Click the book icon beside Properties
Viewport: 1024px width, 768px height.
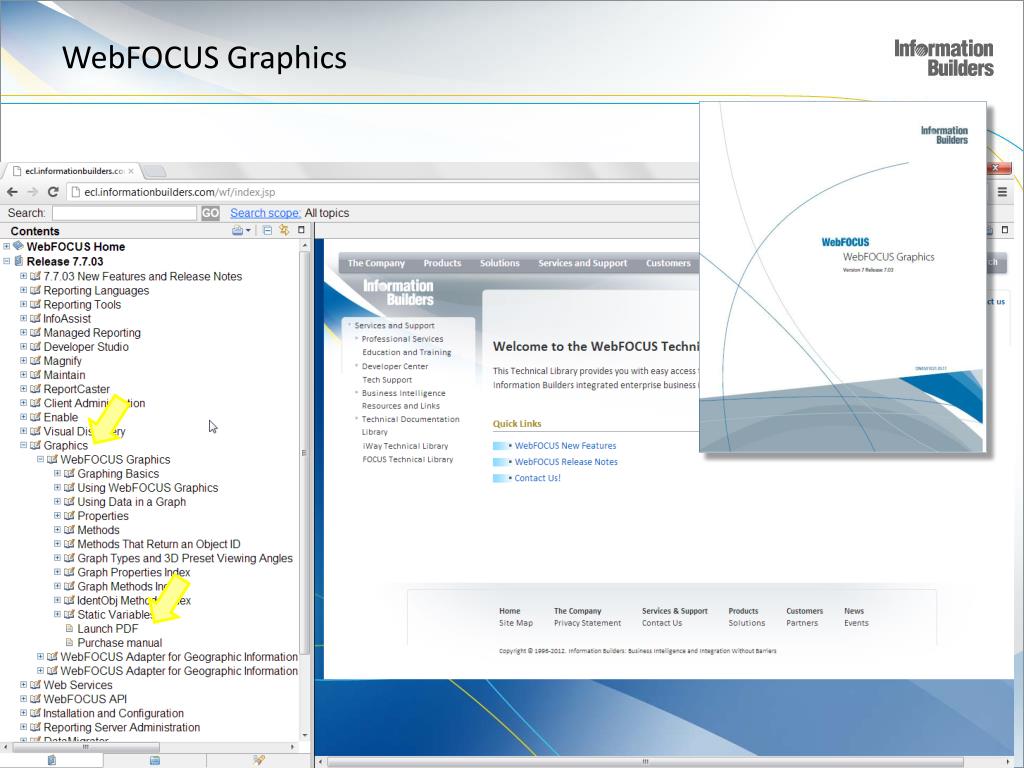pos(69,516)
